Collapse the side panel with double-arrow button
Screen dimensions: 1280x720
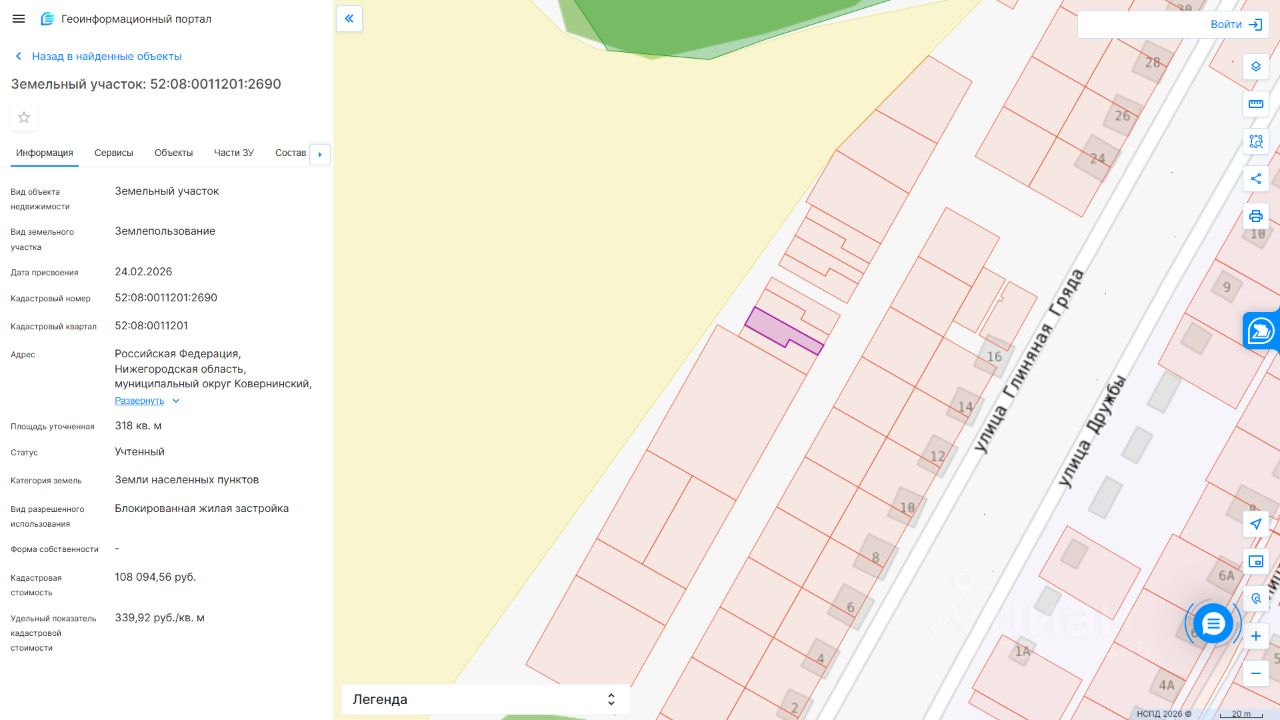349,18
